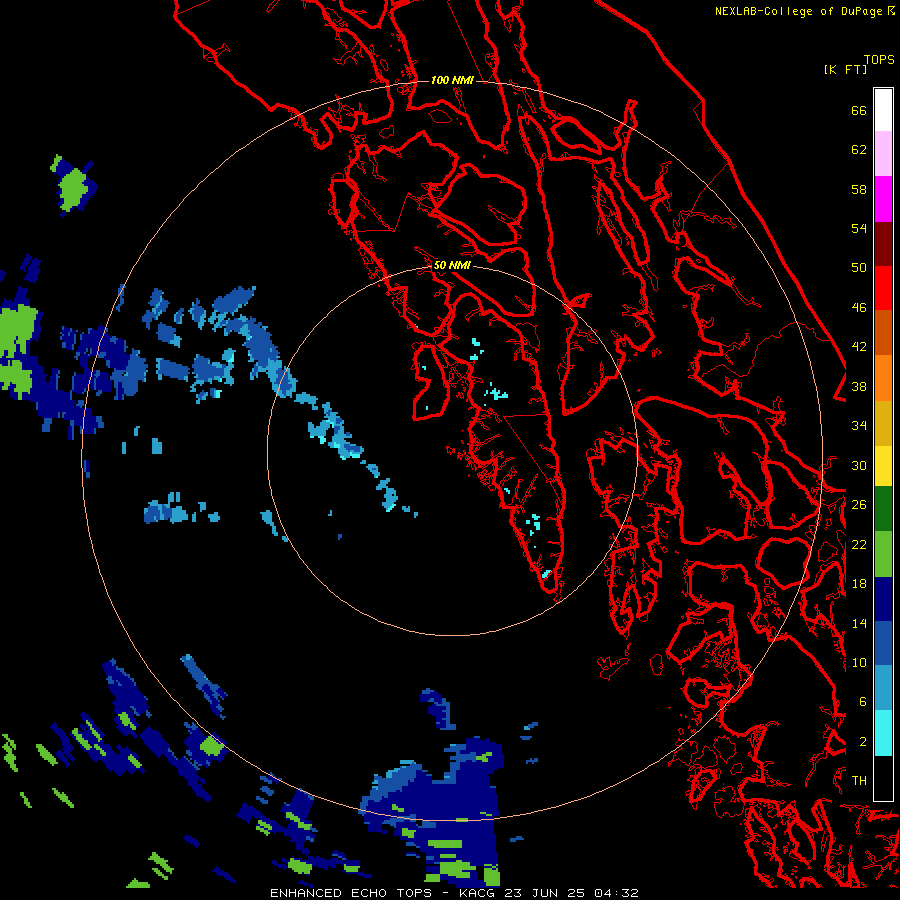Click the white 66 kft color swatch
900x900 pixels.
pyautogui.click(x=883, y=110)
